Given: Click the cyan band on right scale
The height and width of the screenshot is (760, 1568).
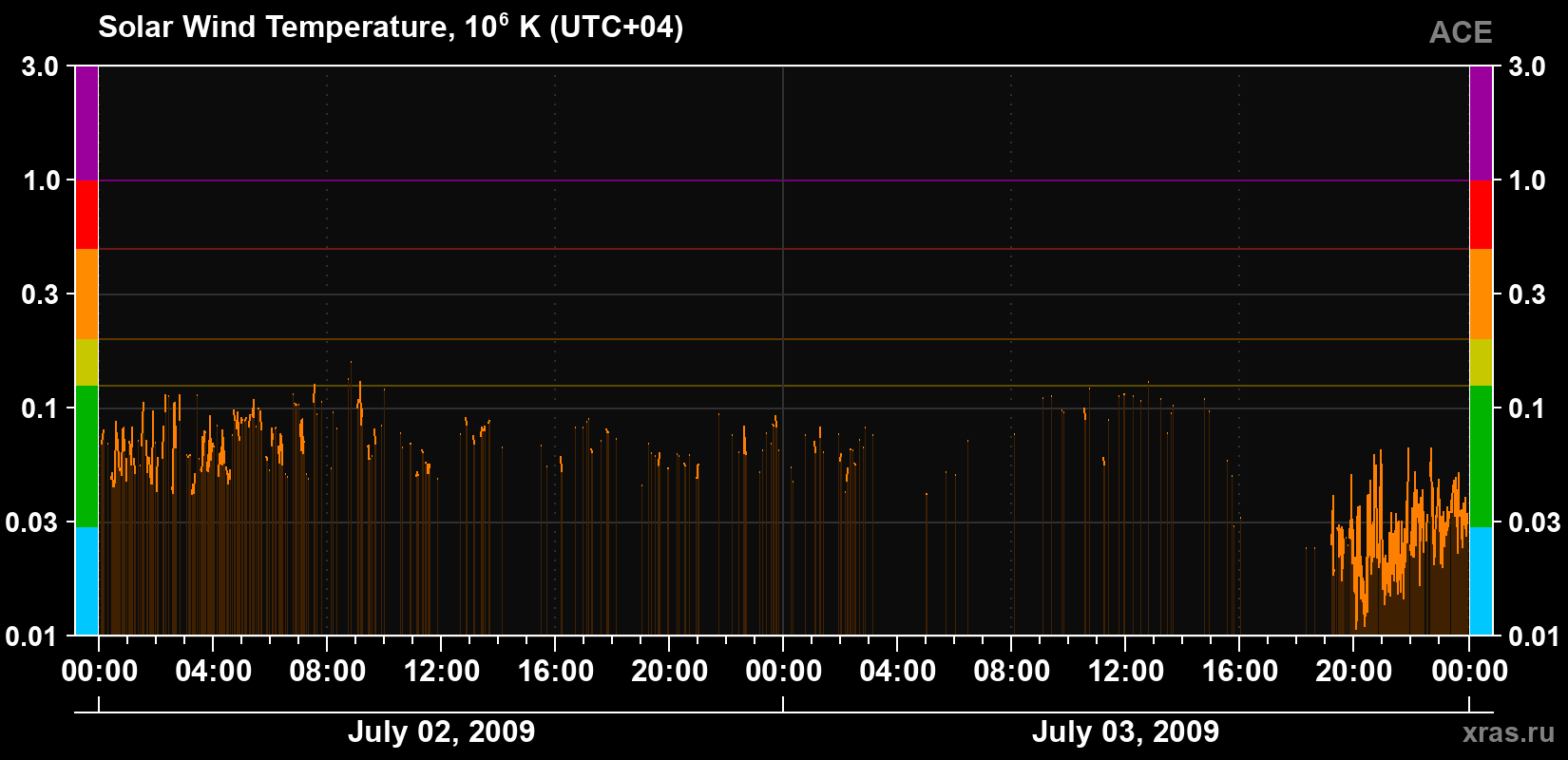Looking at the screenshot, I should click(1481, 581).
